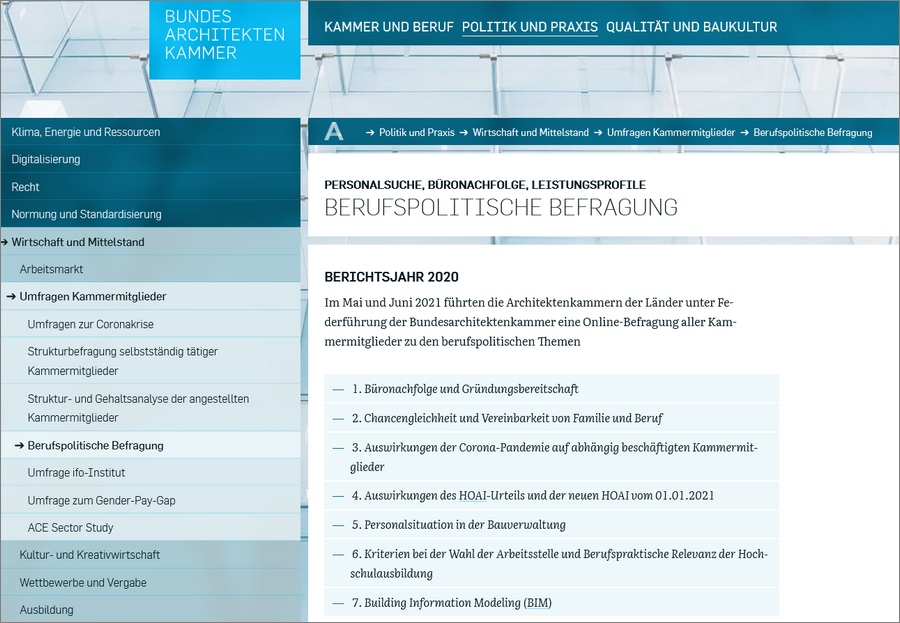Screen dimensions: 900x623
Task: Open Umfrage zum Gender-Pay-Gap
Action: [x=150, y=500]
